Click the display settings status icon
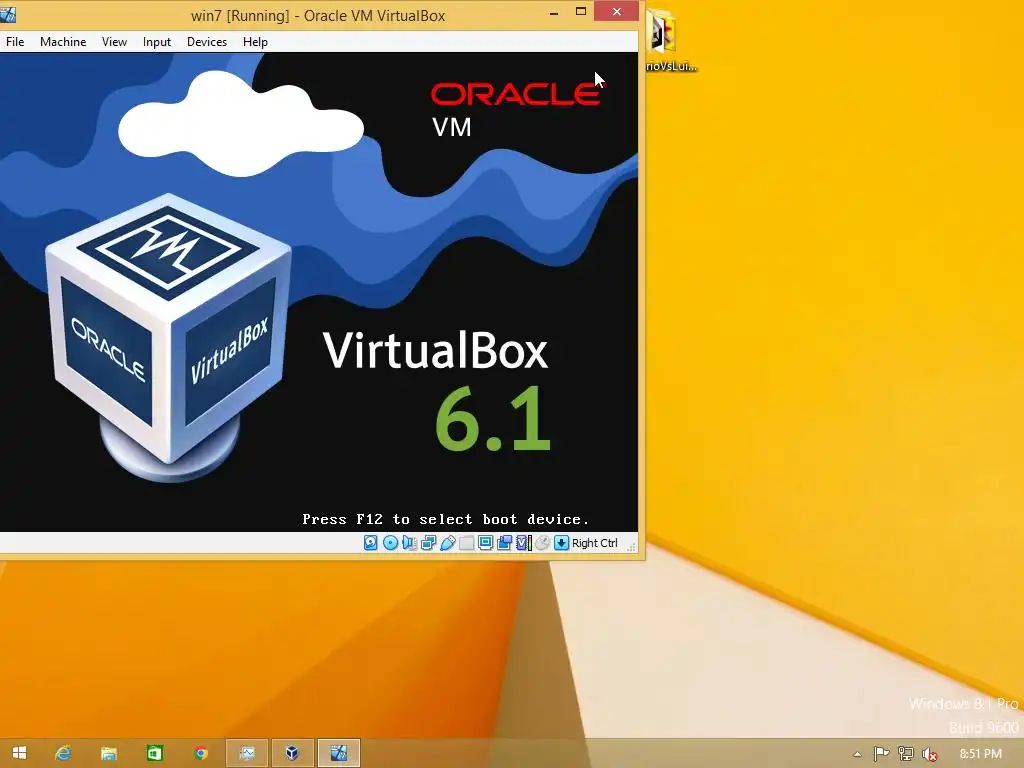1024x768 pixels. click(x=485, y=543)
